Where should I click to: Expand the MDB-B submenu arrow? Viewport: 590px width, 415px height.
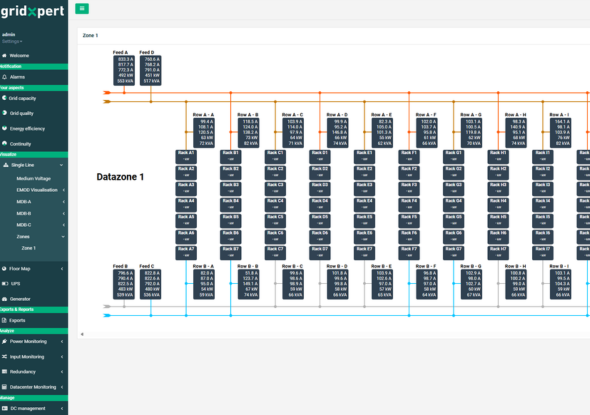click(64, 213)
